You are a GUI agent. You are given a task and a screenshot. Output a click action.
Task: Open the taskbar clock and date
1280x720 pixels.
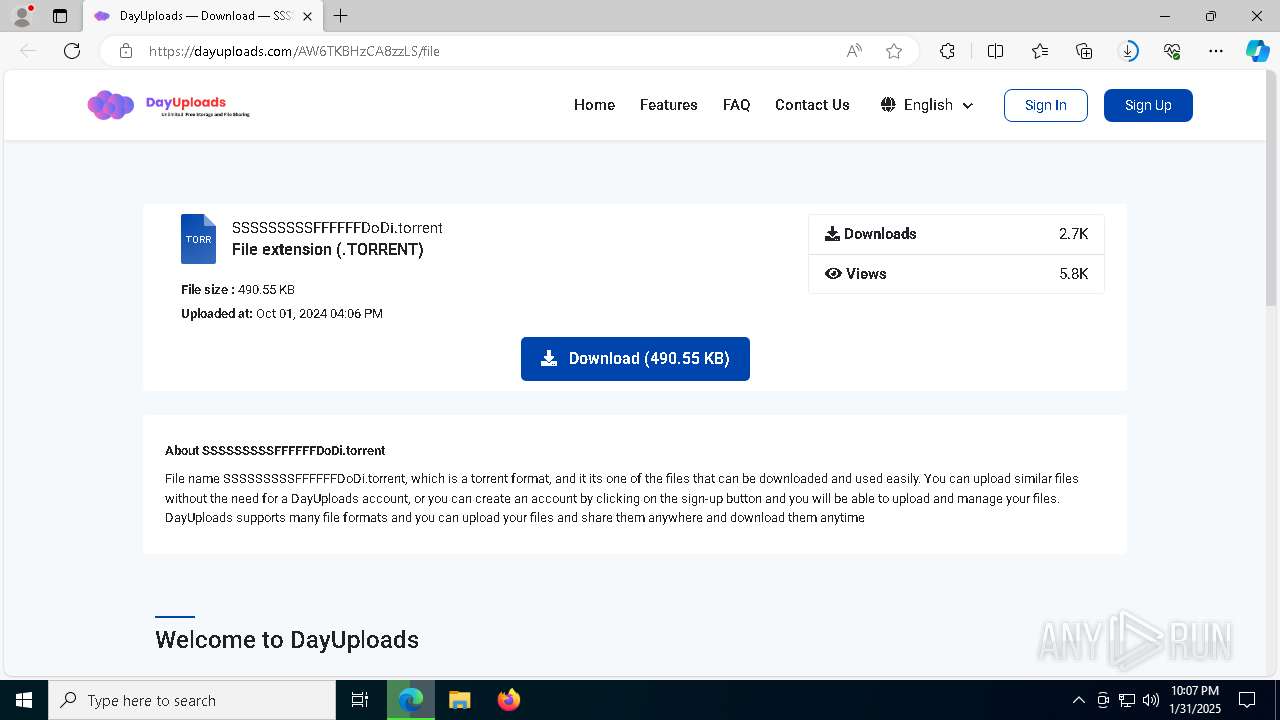[1195, 700]
